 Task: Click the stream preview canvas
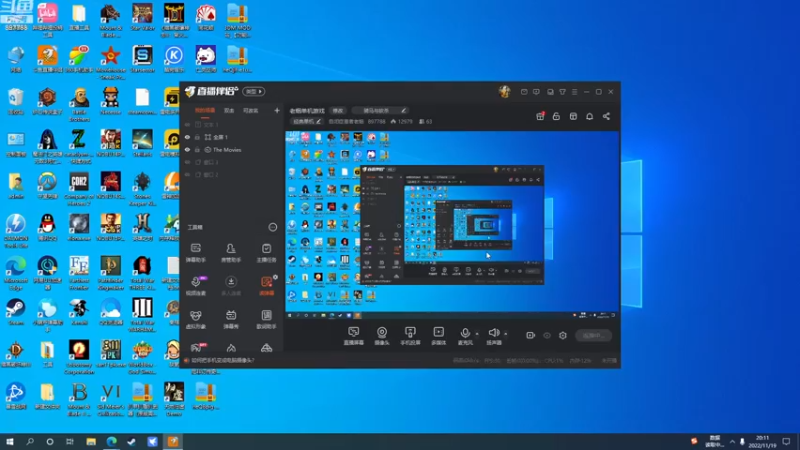[x=452, y=225]
